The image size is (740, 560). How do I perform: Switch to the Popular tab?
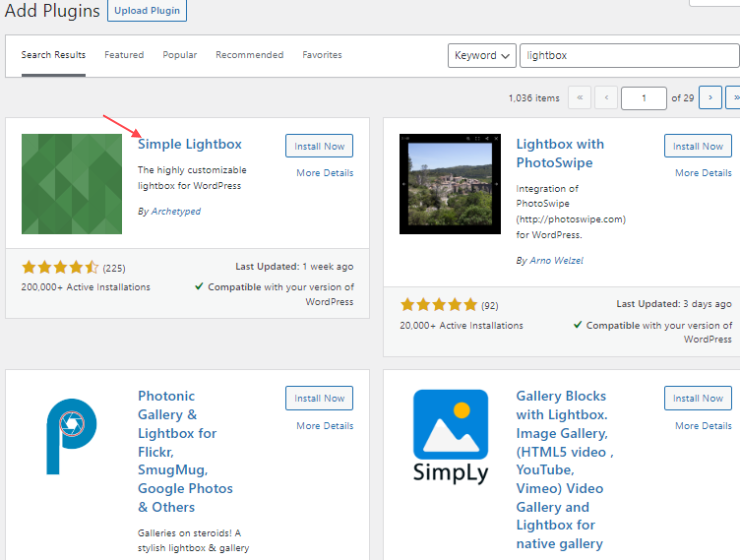pos(180,55)
